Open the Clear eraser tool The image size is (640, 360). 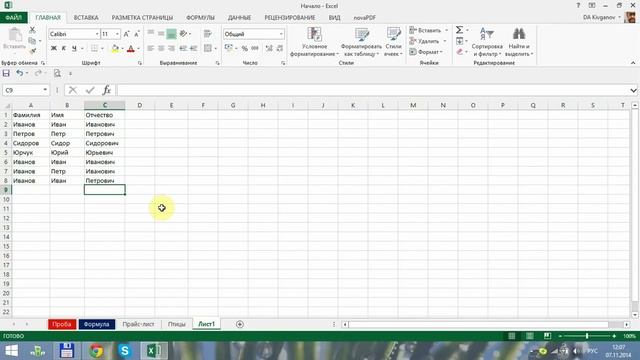pos(460,51)
